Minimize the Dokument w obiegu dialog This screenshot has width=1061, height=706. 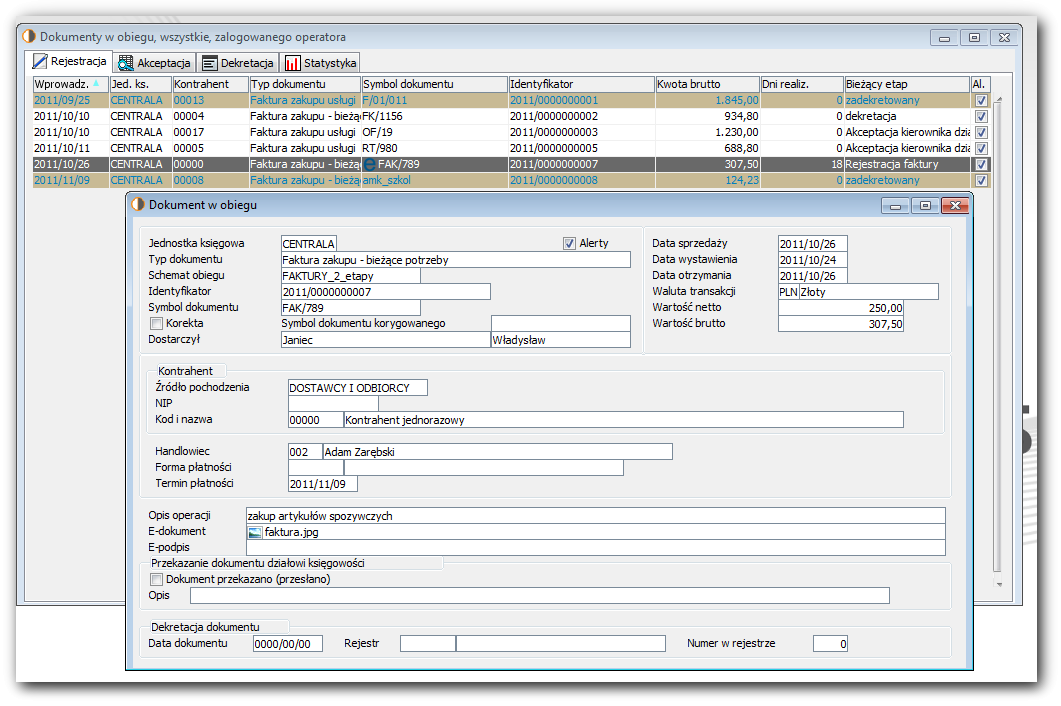tap(895, 206)
